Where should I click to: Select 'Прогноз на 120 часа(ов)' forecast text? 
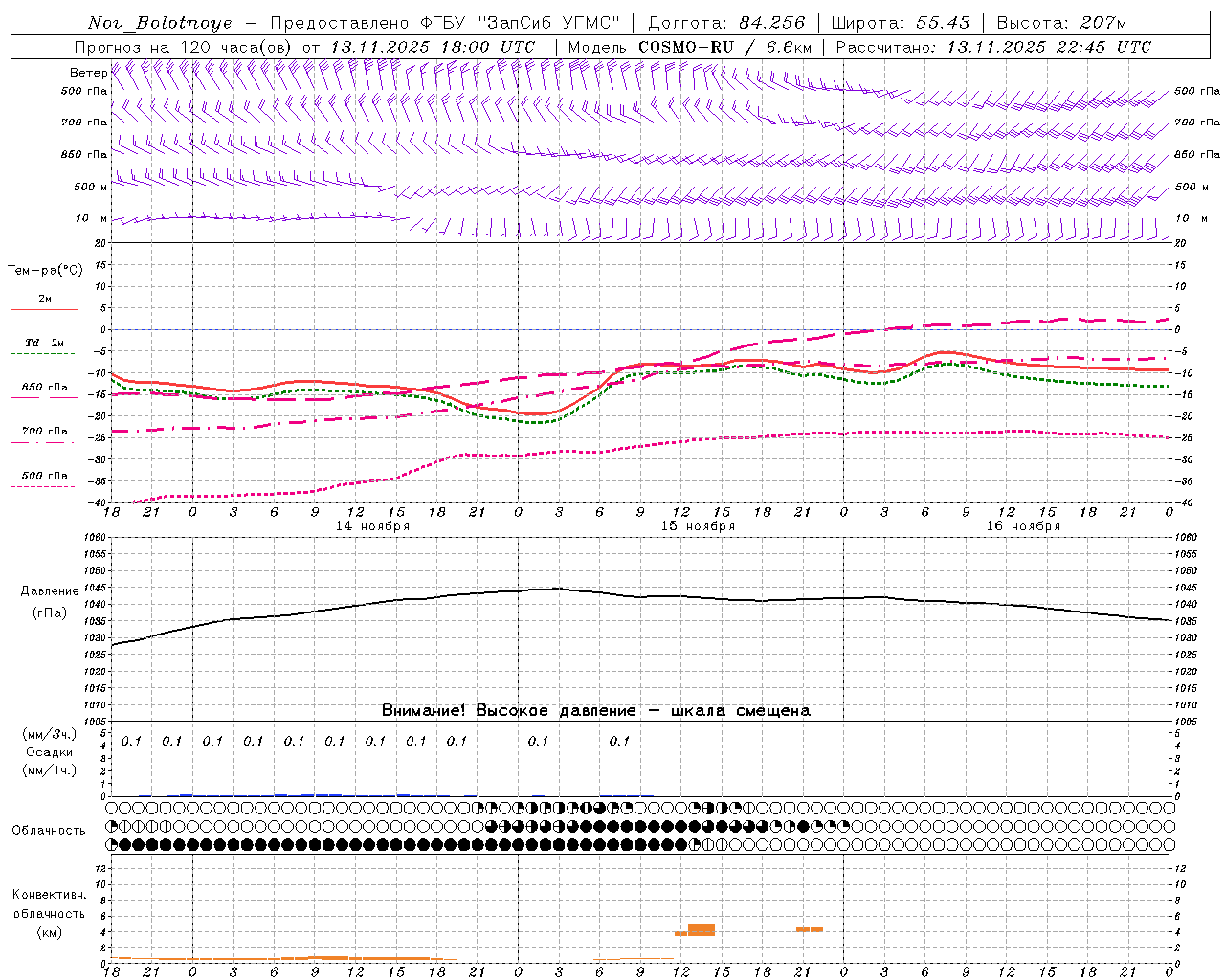click(184, 47)
